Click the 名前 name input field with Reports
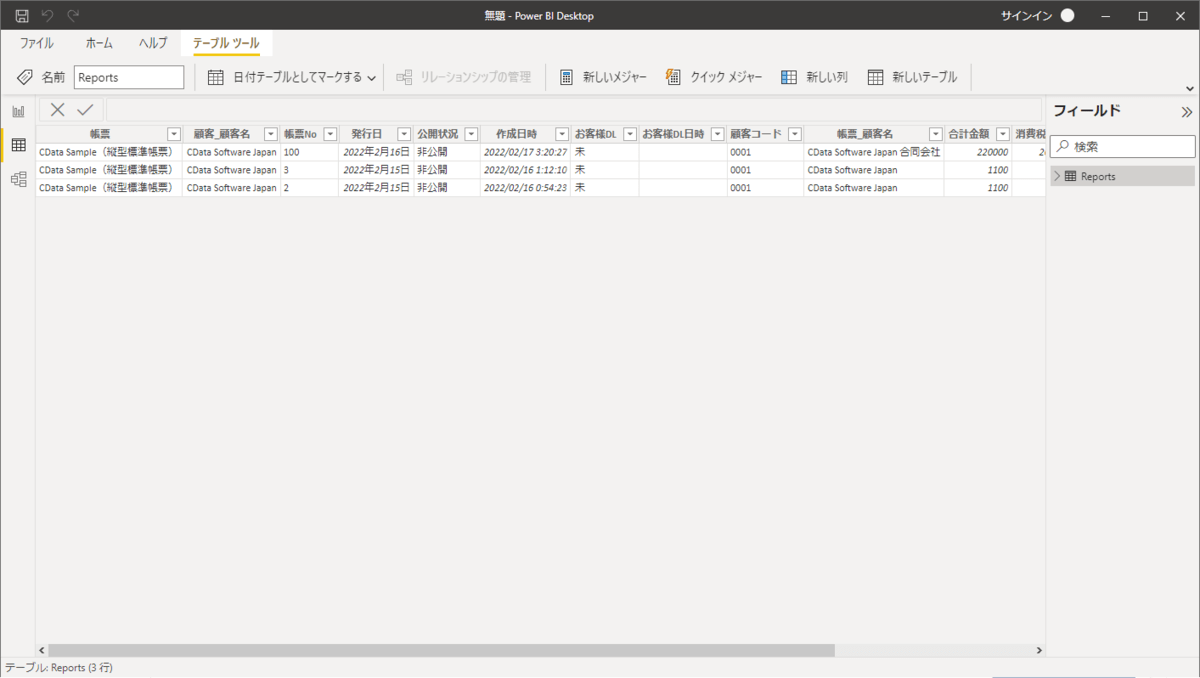Screen dimensions: 1200x678 point(129,77)
